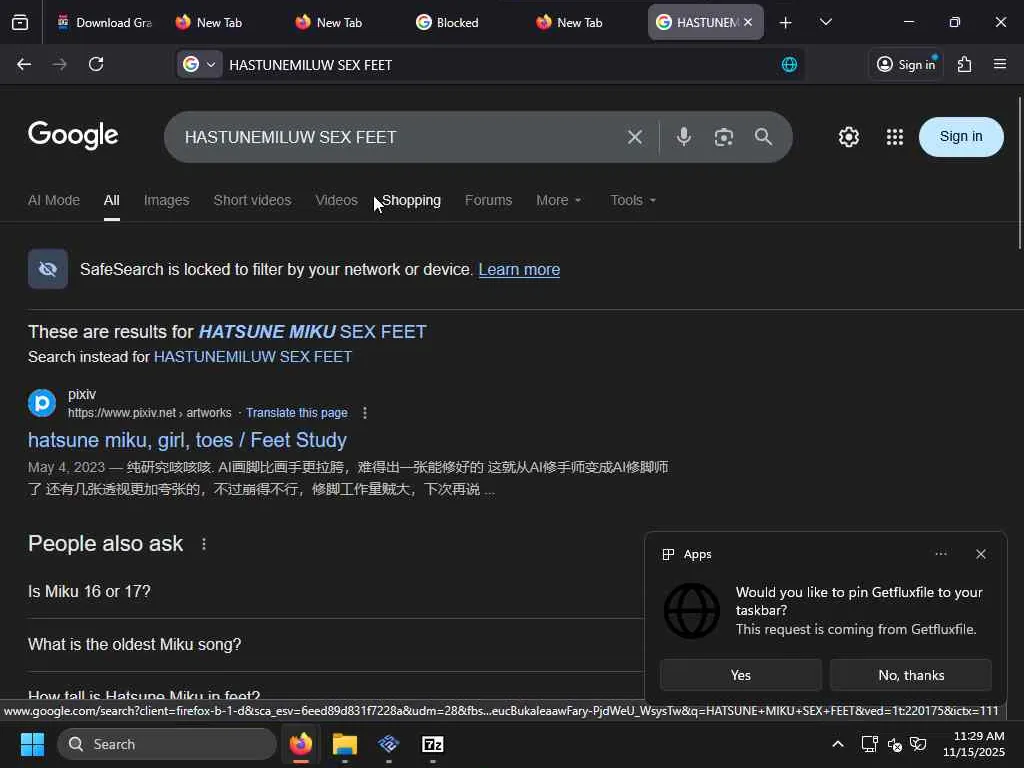Viewport: 1024px width, 768px height.
Task: Switch to the Download Gra browser tab
Action: point(104,23)
